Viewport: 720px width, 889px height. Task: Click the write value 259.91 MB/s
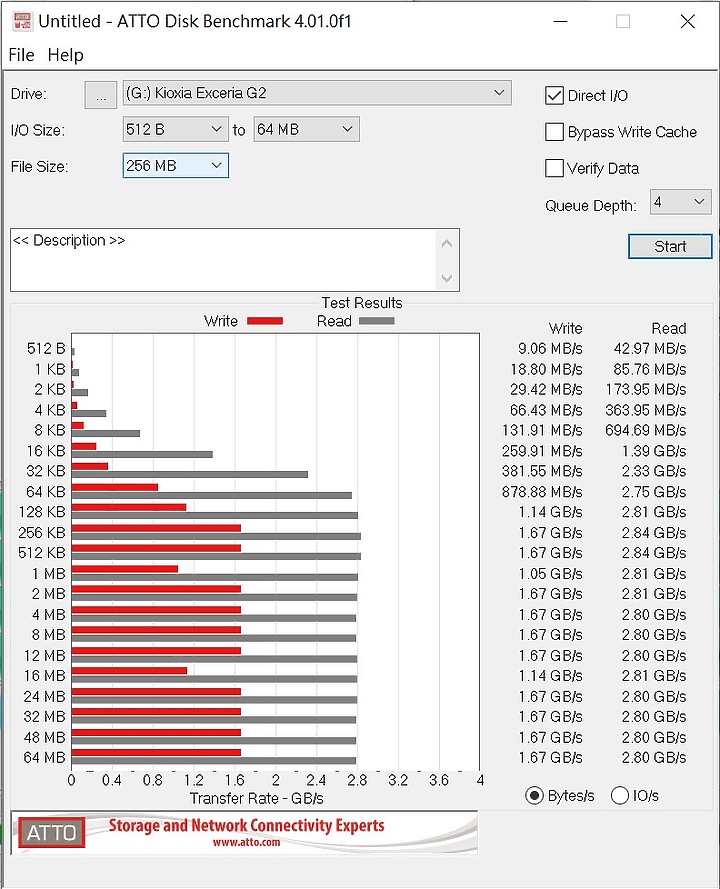[x=542, y=451]
